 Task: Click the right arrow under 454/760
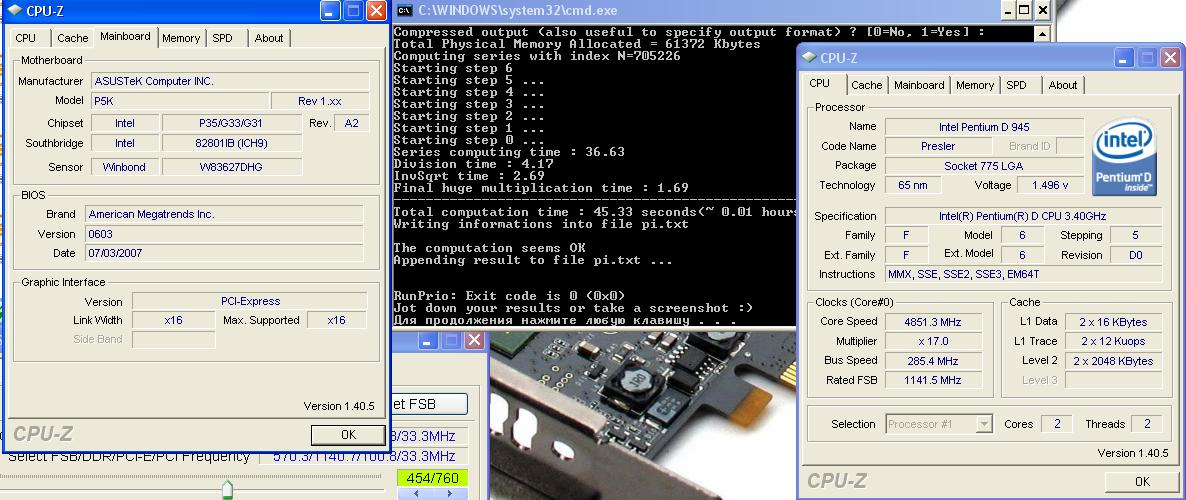449,493
